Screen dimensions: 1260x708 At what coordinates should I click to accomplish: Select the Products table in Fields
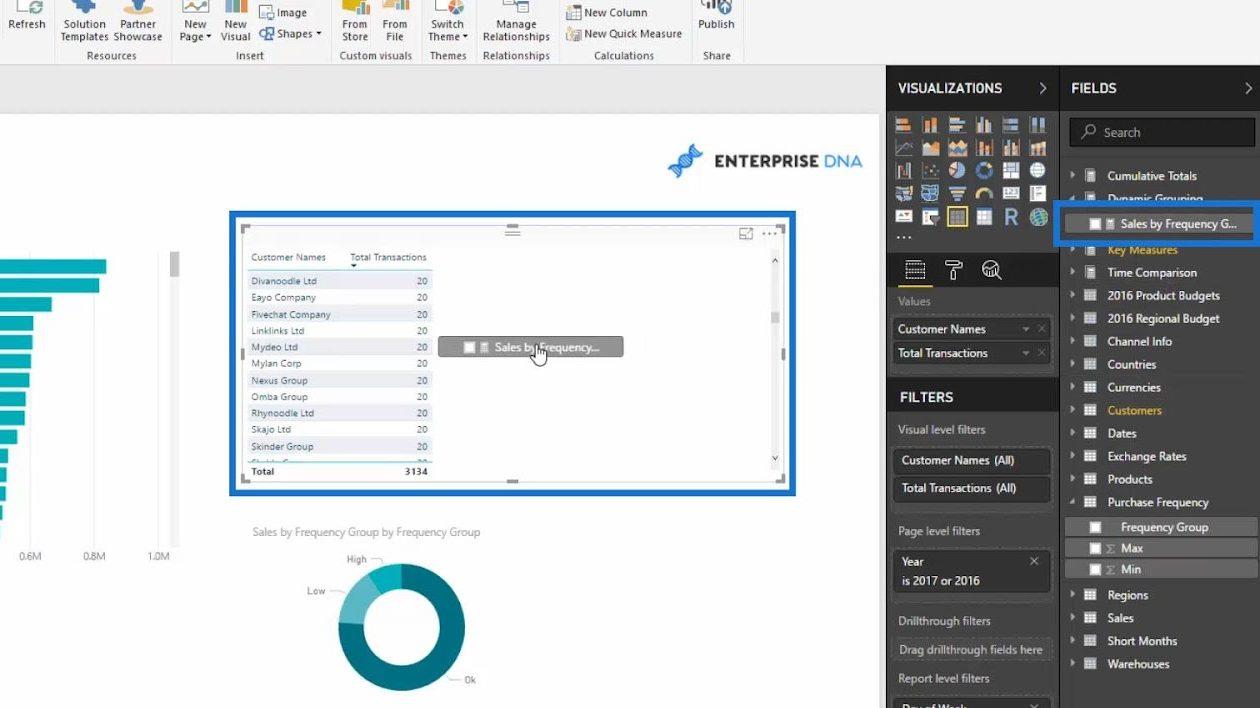[1130, 480]
